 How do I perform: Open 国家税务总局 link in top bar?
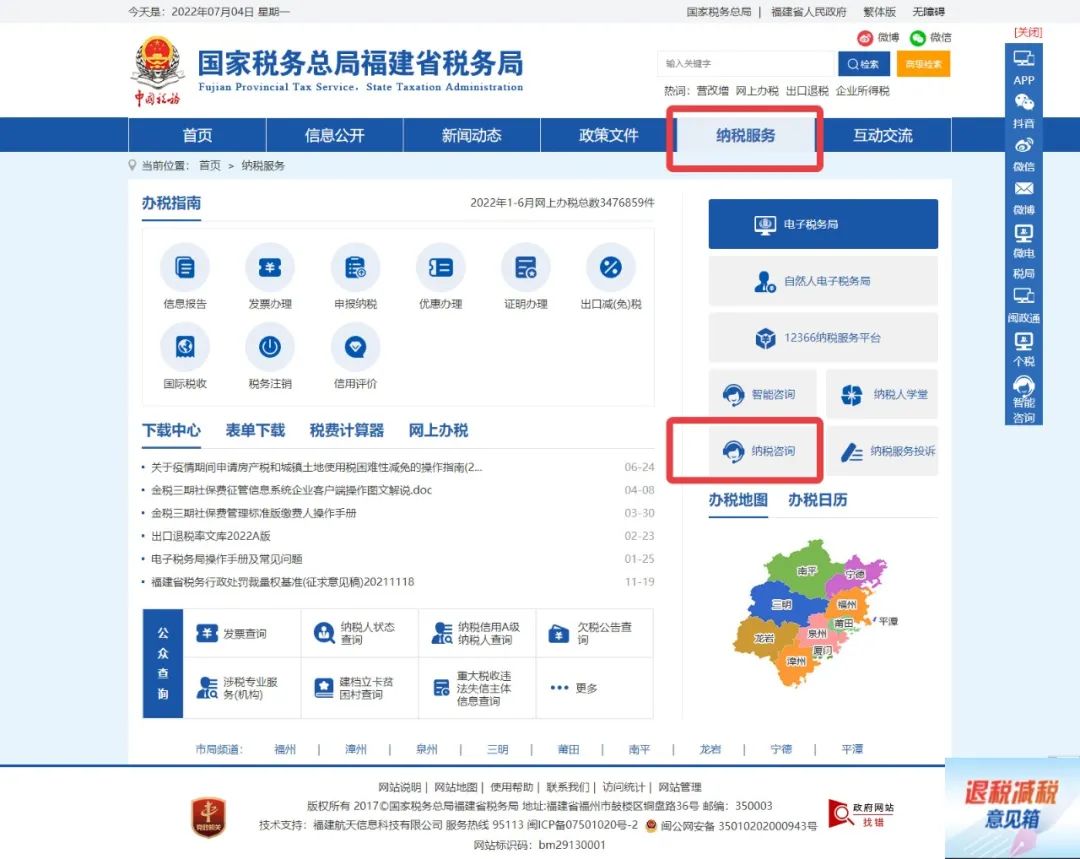tap(719, 12)
